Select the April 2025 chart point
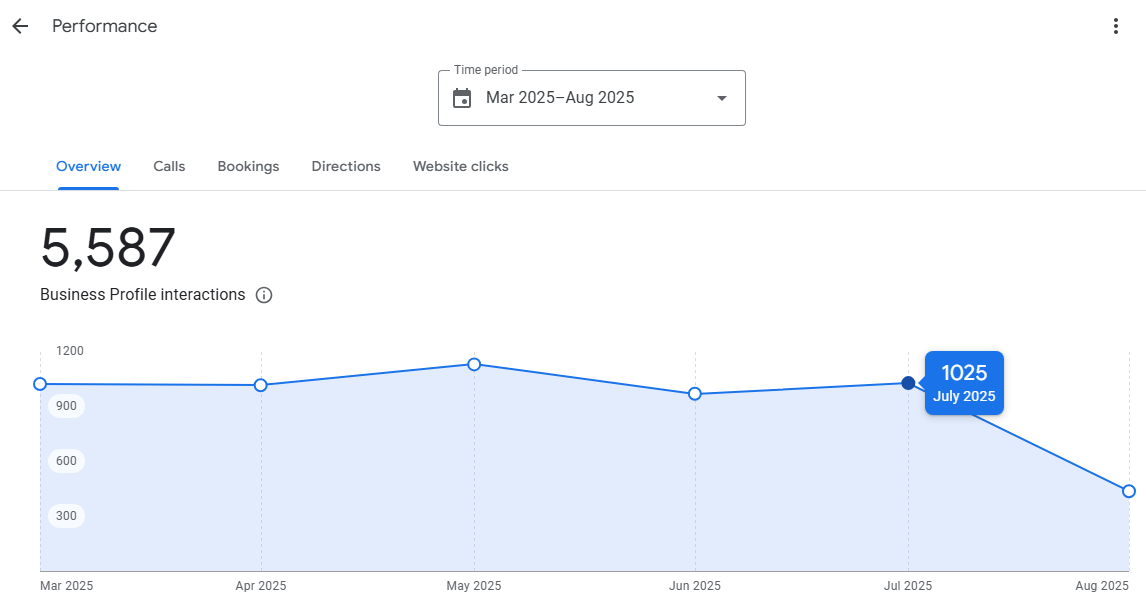The width and height of the screenshot is (1146, 601). 261,385
